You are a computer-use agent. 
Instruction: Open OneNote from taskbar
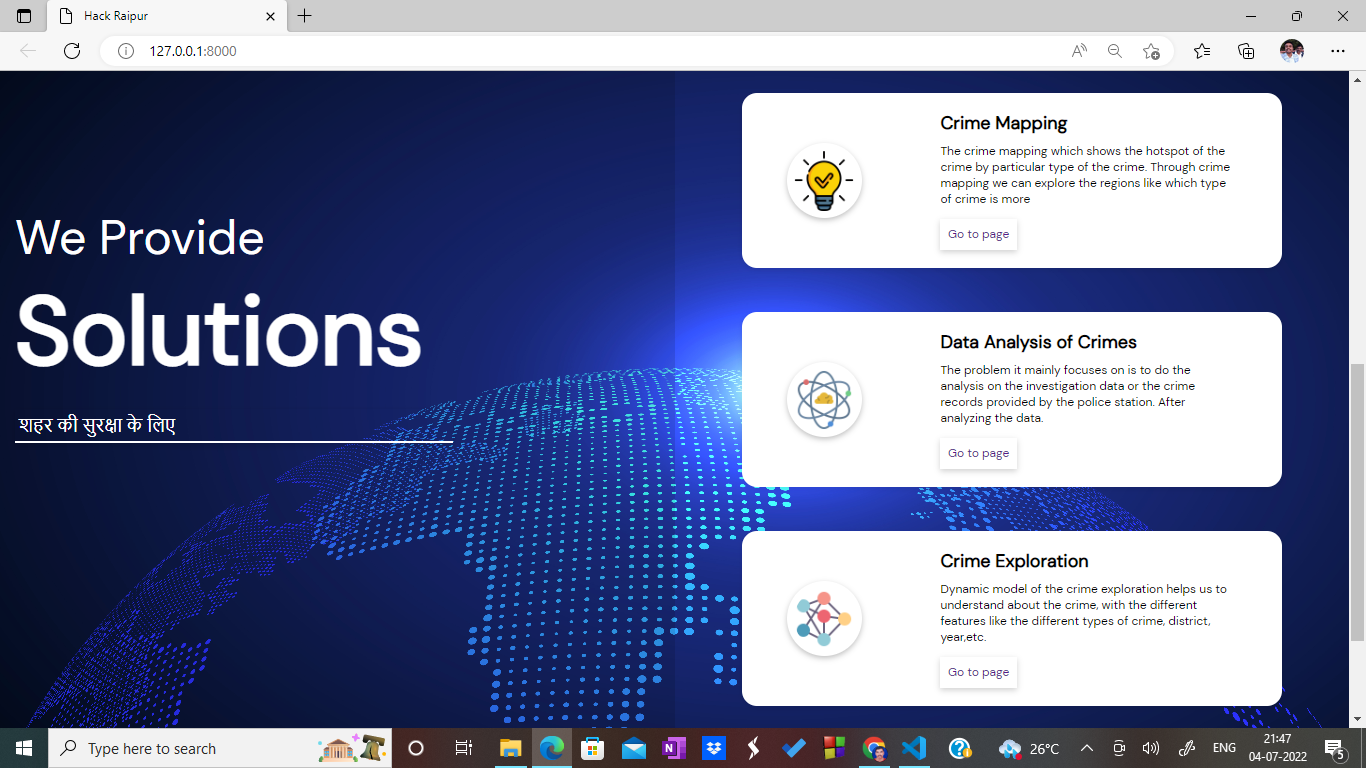tap(673, 748)
